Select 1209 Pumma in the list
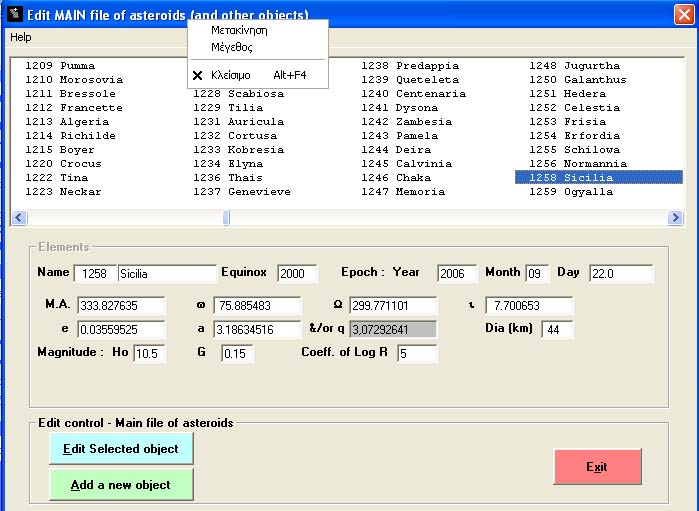699x511 pixels. (x=60, y=66)
